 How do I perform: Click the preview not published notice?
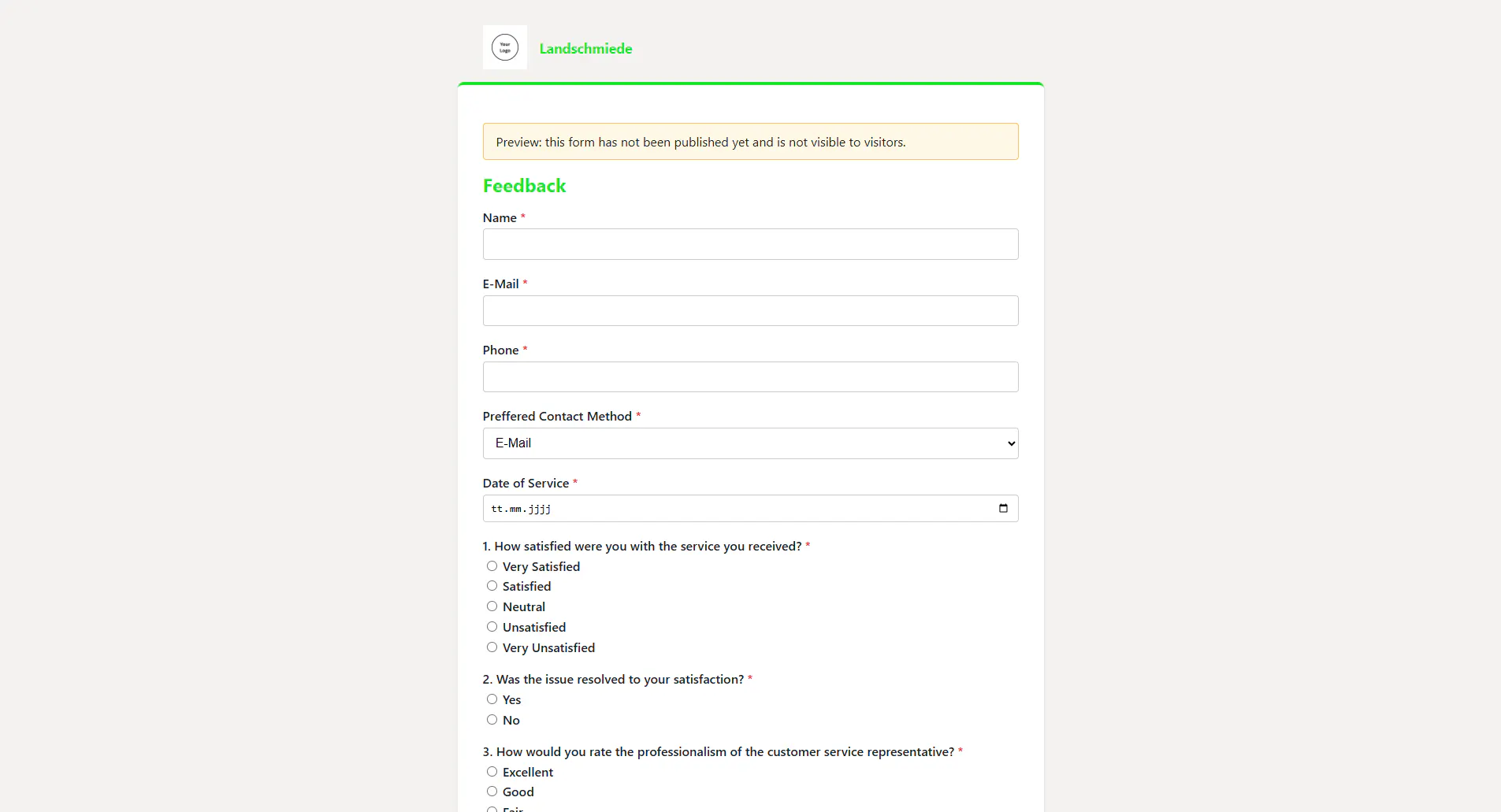pos(750,142)
